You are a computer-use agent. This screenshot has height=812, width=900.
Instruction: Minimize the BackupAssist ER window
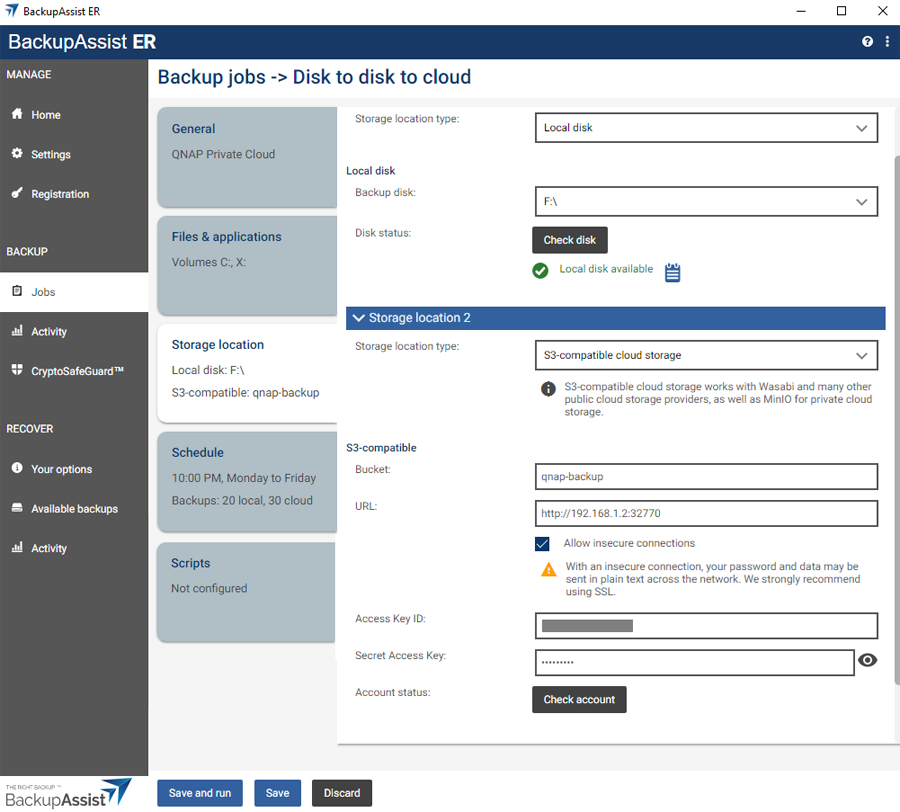[801, 11]
